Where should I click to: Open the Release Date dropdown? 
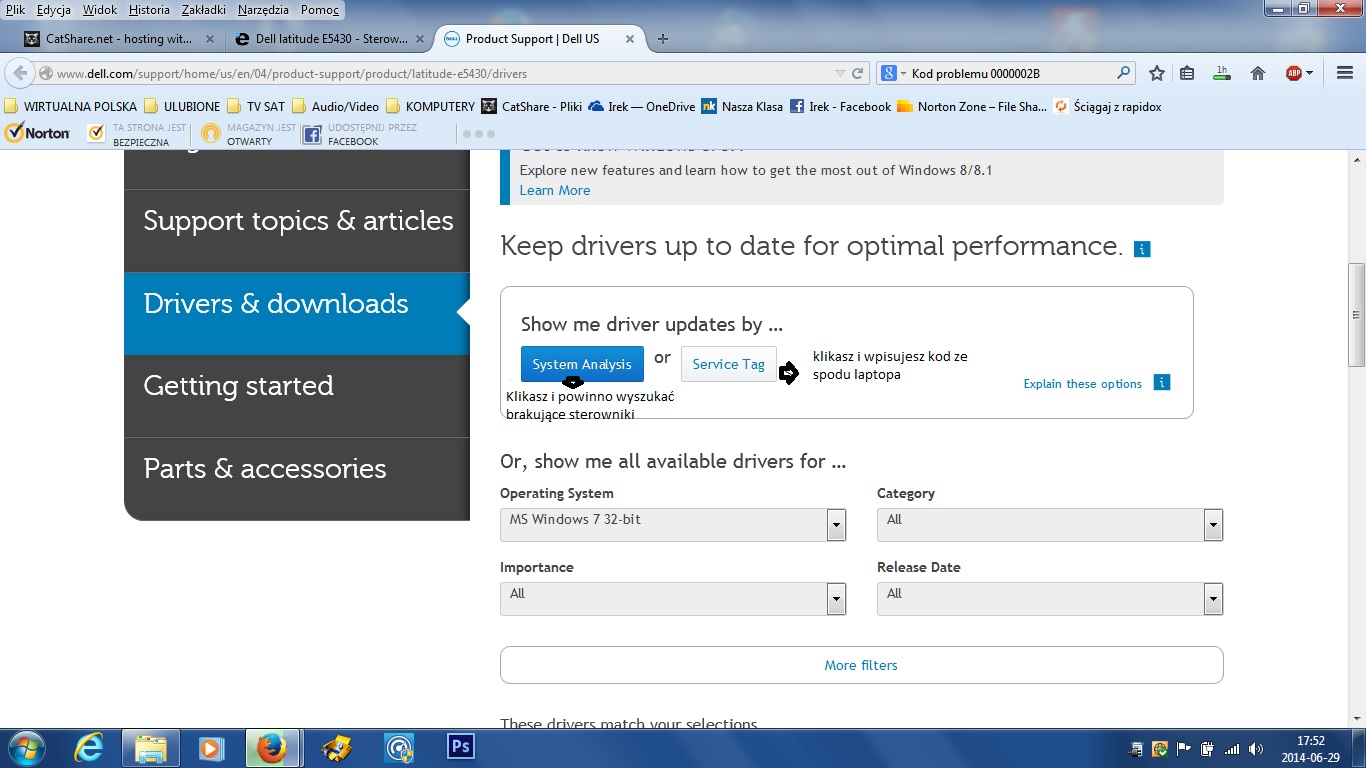click(1050, 598)
